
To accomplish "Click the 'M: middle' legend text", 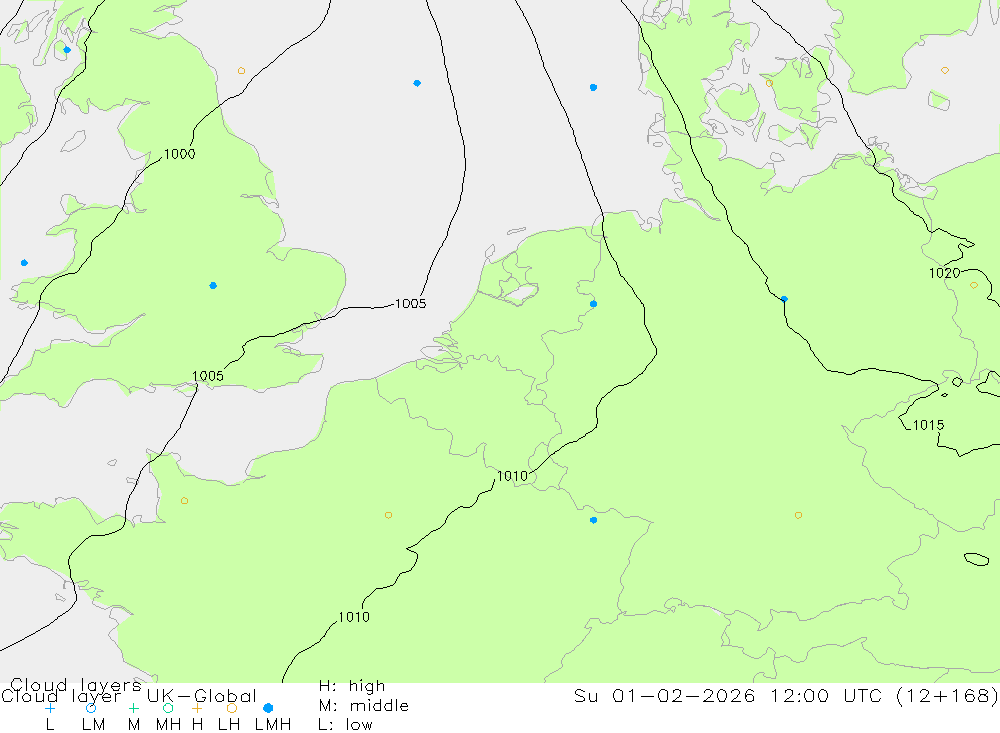I will (x=364, y=706).
